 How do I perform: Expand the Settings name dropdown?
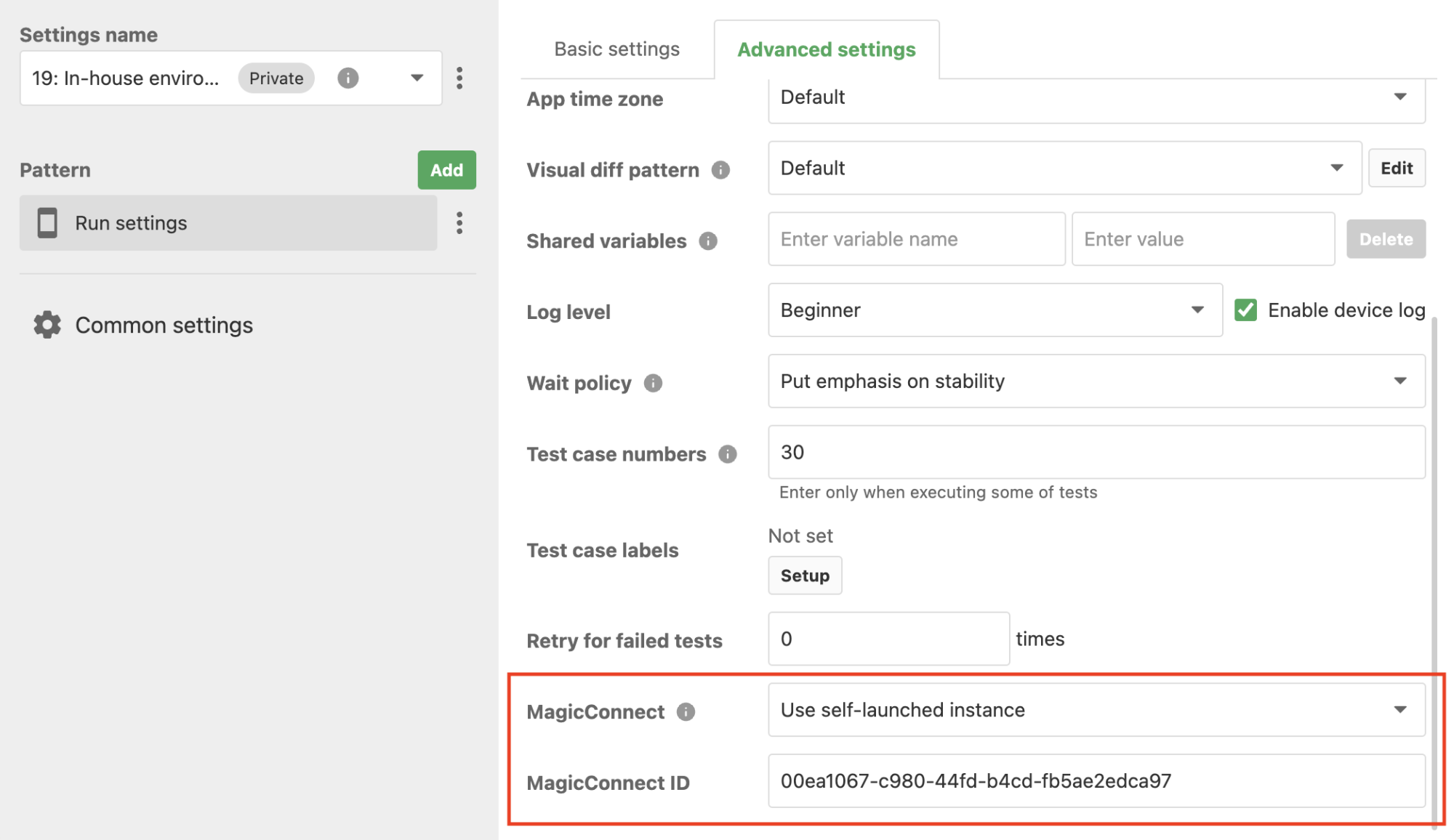(417, 78)
